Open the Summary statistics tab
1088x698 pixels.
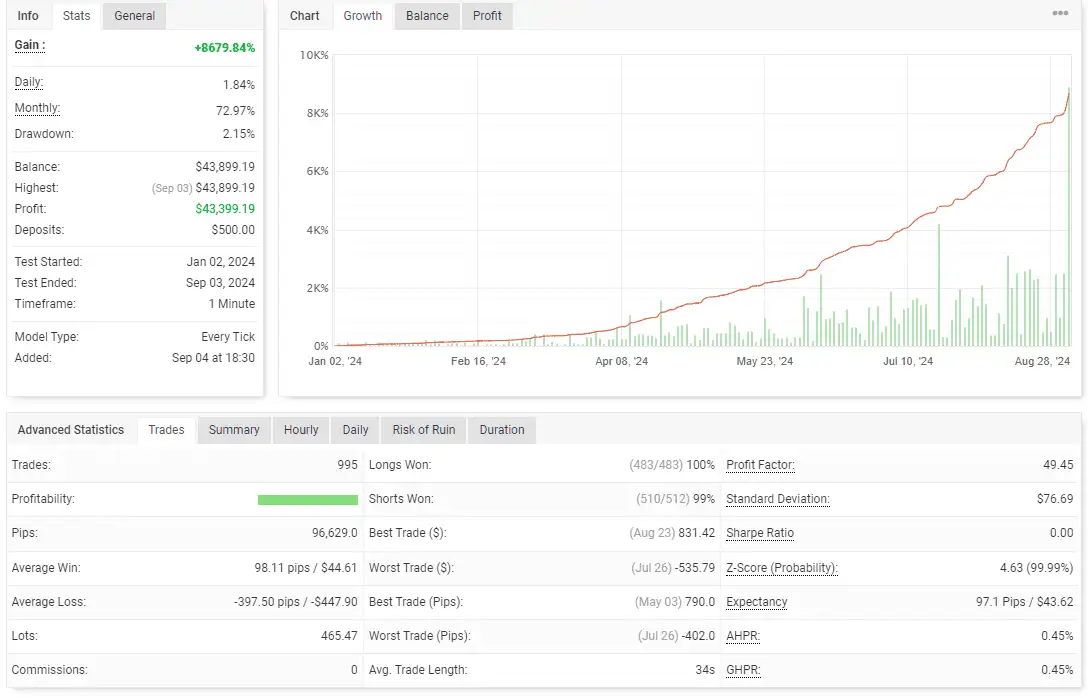coord(234,430)
